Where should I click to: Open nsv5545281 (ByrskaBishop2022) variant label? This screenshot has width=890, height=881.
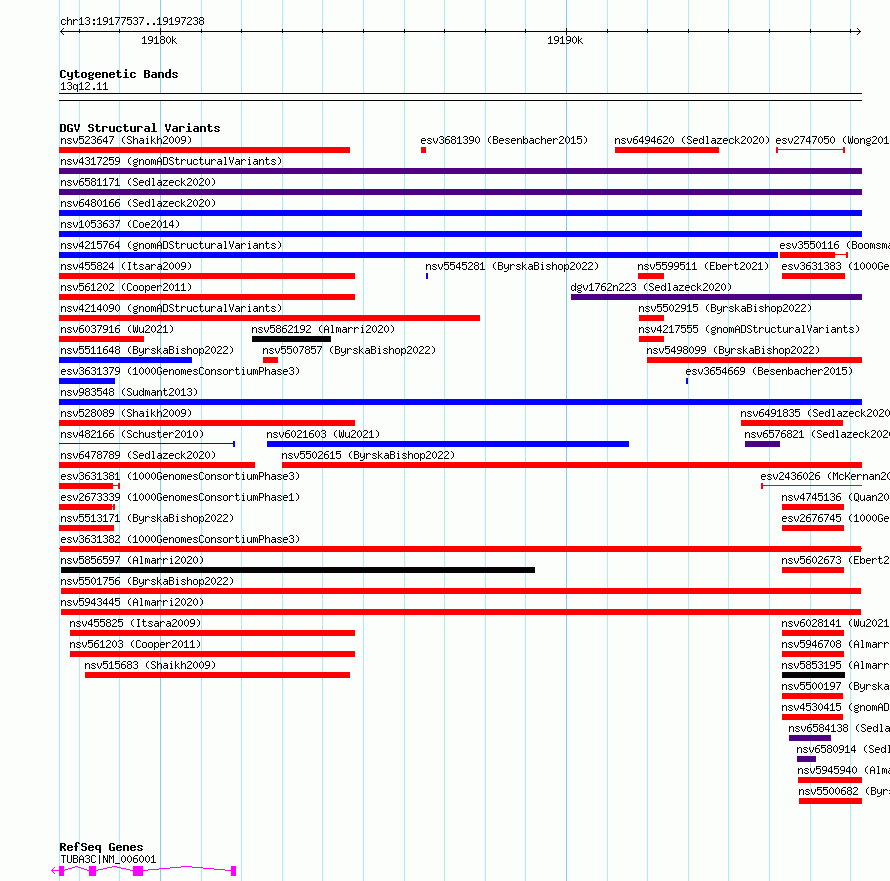pyautogui.click(x=512, y=266)
